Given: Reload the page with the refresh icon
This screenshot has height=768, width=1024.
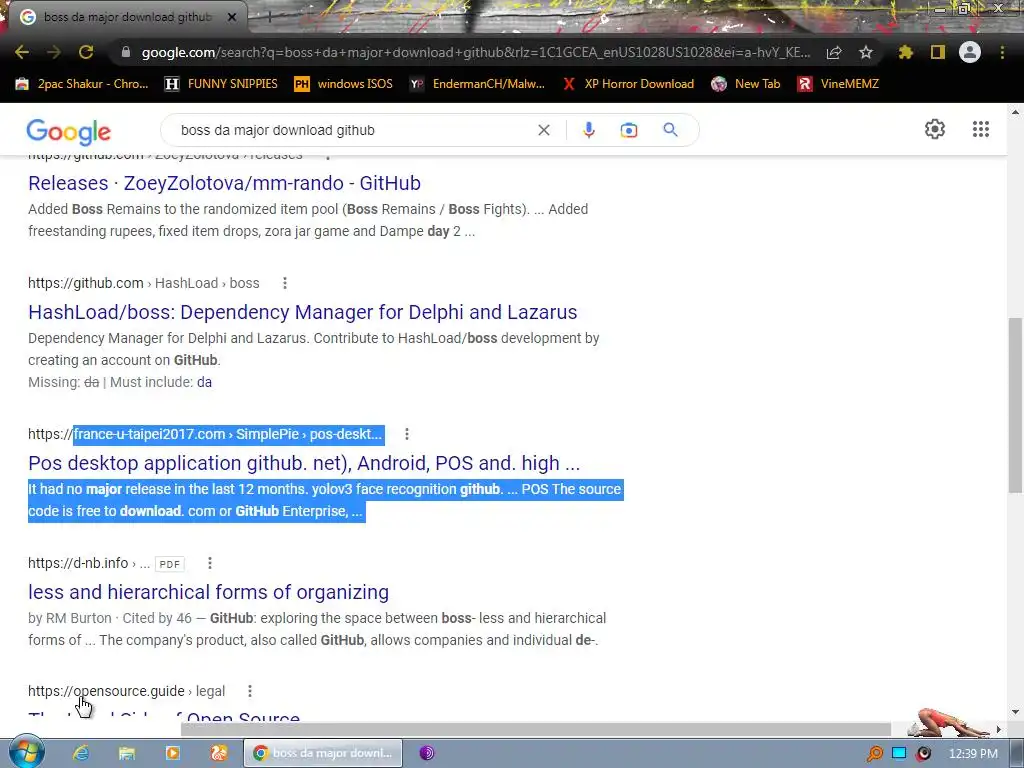Looking at the screenshot, I should coord(86,52).
